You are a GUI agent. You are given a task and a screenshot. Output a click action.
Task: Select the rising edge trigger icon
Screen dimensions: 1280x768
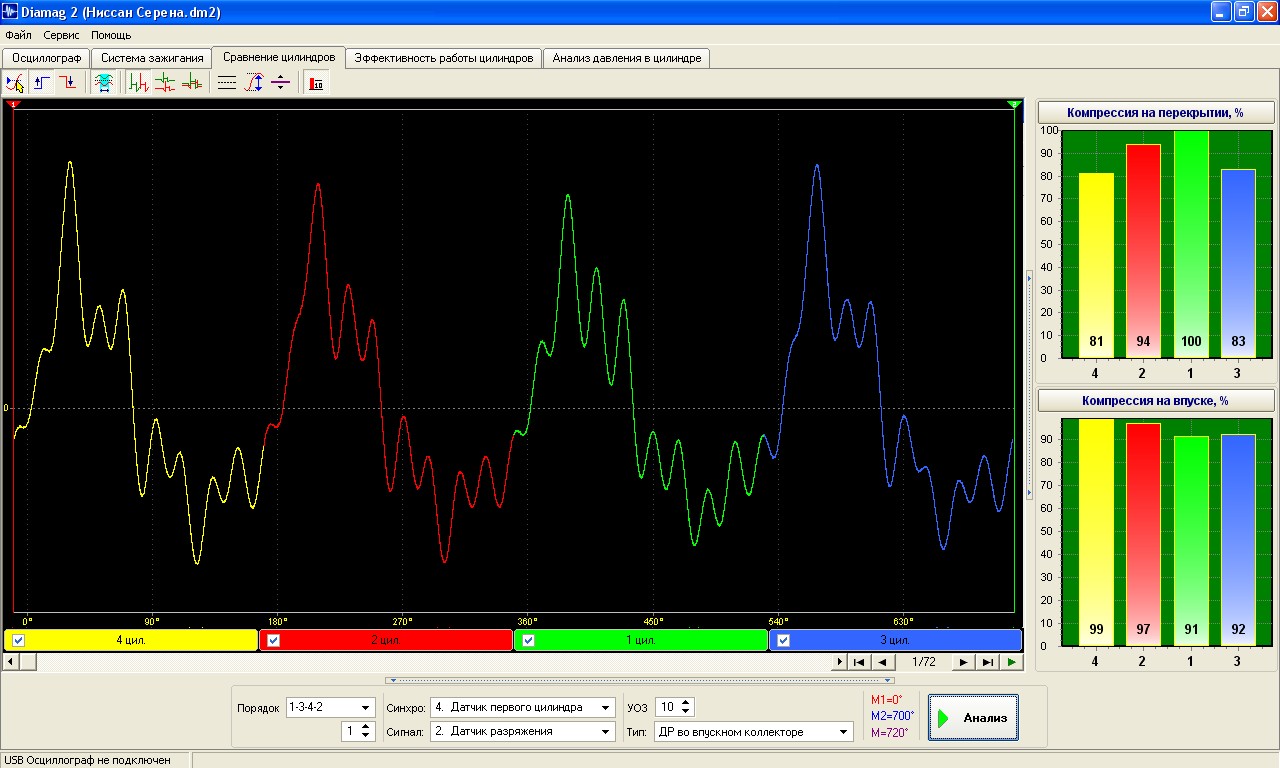pos(42,83)
